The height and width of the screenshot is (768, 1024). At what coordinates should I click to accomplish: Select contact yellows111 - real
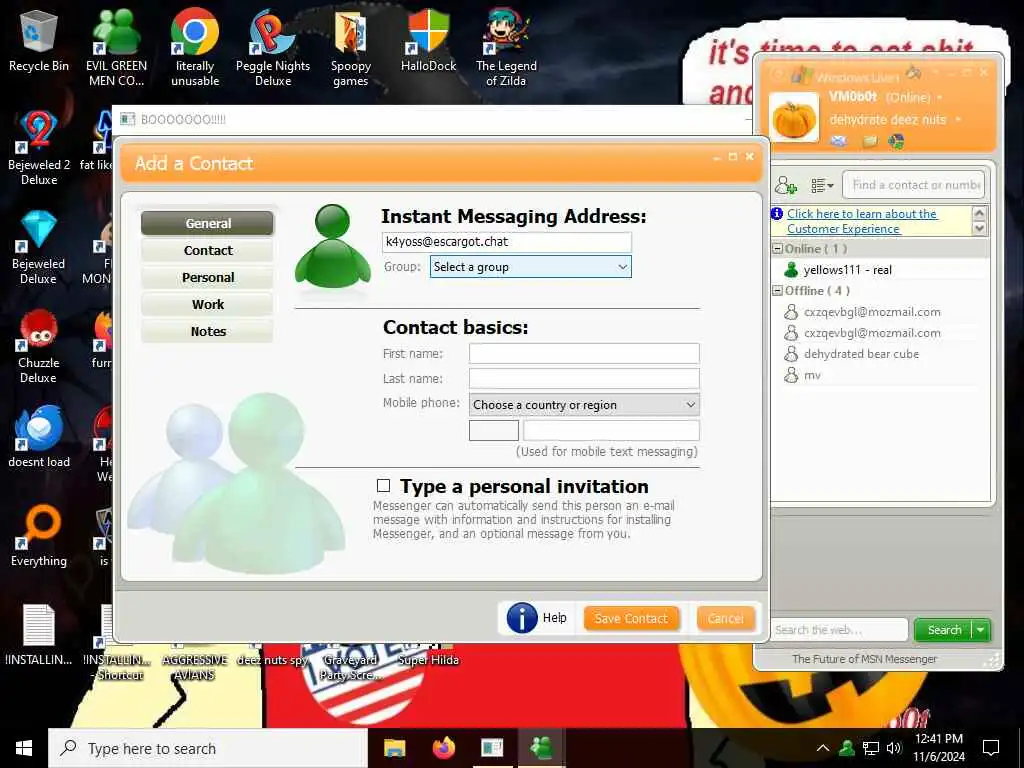(x=847, y=270)
